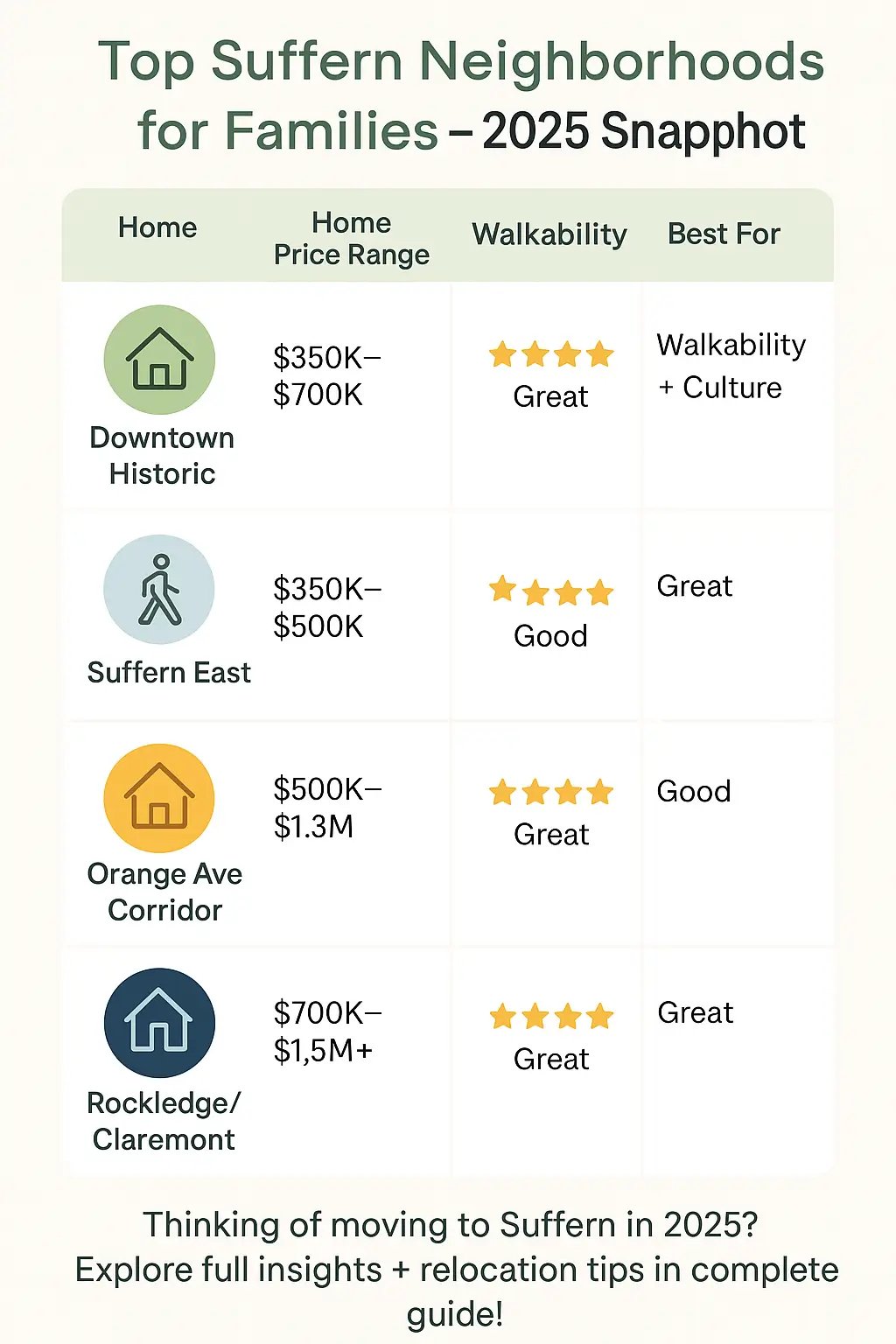Click the Downtown Historic neighborhood label
The image size is (896, 1344).
[x=162, y=455]
